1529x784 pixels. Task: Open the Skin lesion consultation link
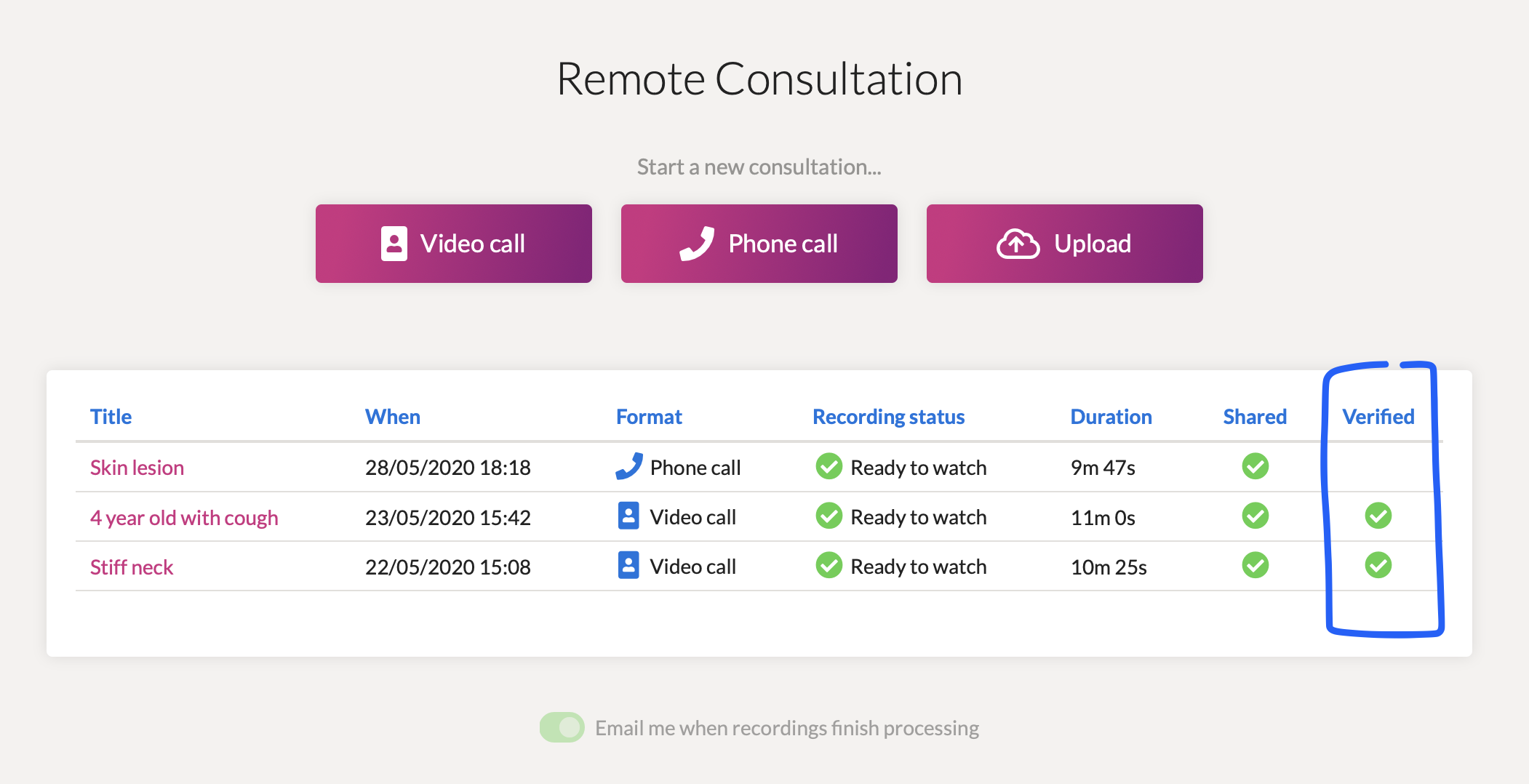[x=137, y=468]
